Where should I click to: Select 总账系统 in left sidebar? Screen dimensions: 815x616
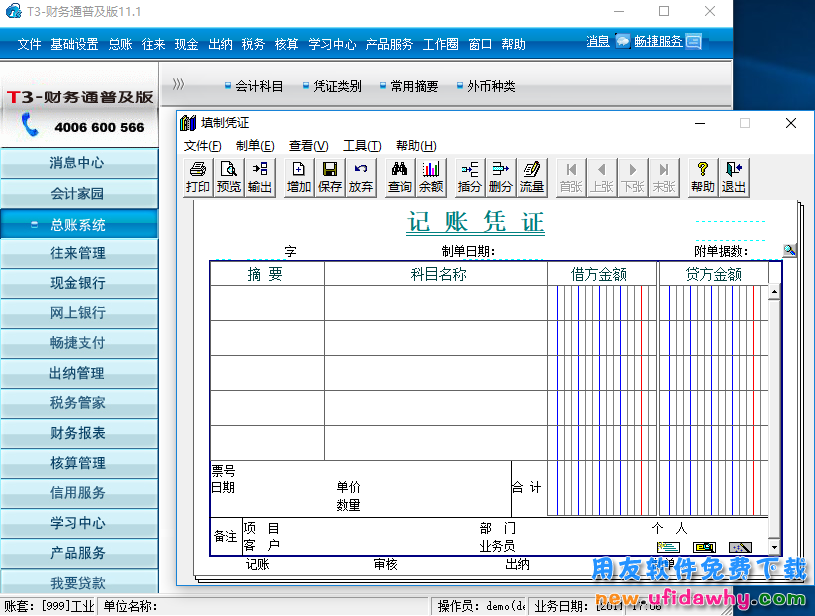coord(78,224)
